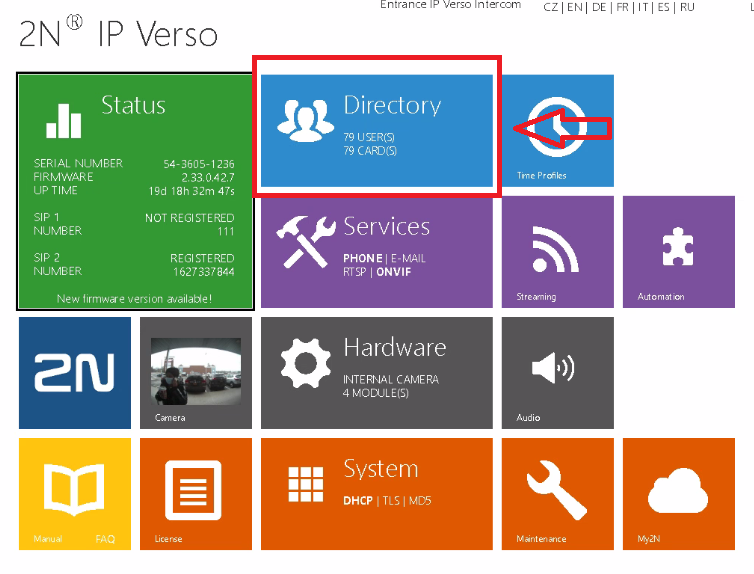Open the Streaming tile
Viewport: 754px width, 574px height.
[x=558, y=252]
